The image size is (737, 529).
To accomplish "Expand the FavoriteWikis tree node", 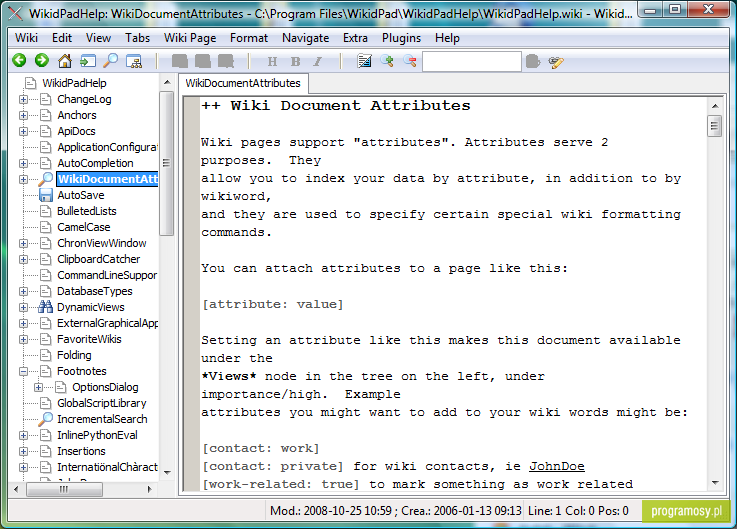I will tap(23, 339).
